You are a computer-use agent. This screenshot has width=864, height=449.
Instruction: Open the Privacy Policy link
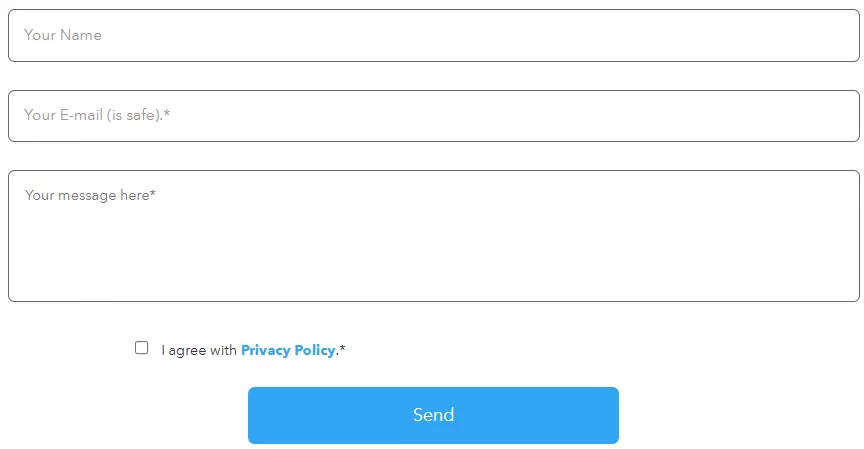tap(288, 350)
